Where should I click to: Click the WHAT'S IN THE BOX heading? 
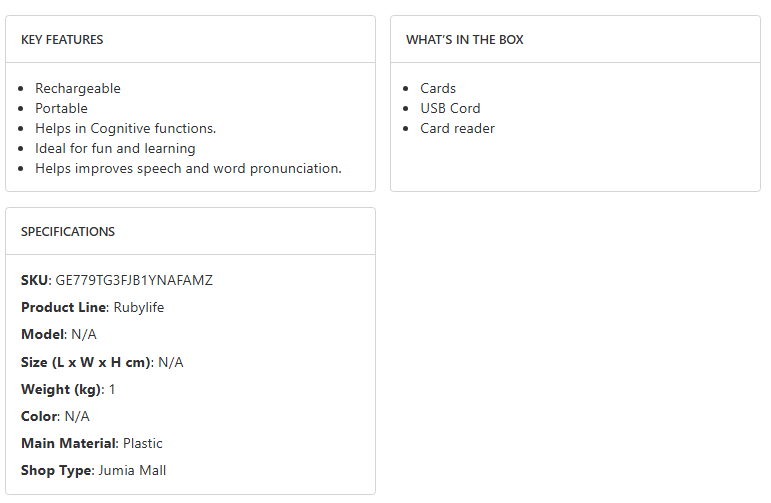(464, 40)
